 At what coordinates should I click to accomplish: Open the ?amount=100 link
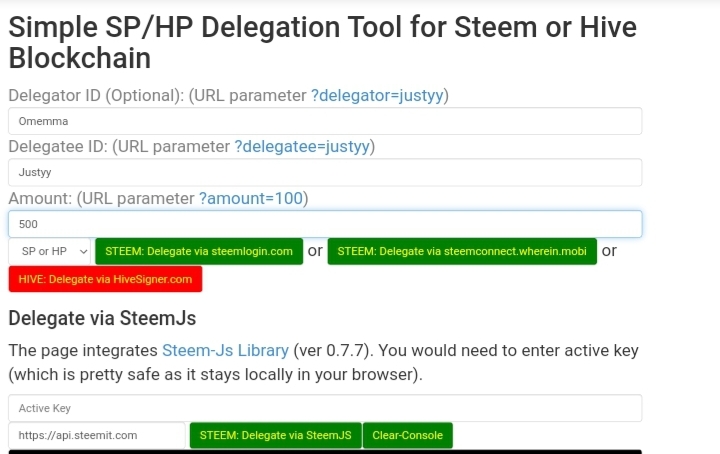click(251, 198)
